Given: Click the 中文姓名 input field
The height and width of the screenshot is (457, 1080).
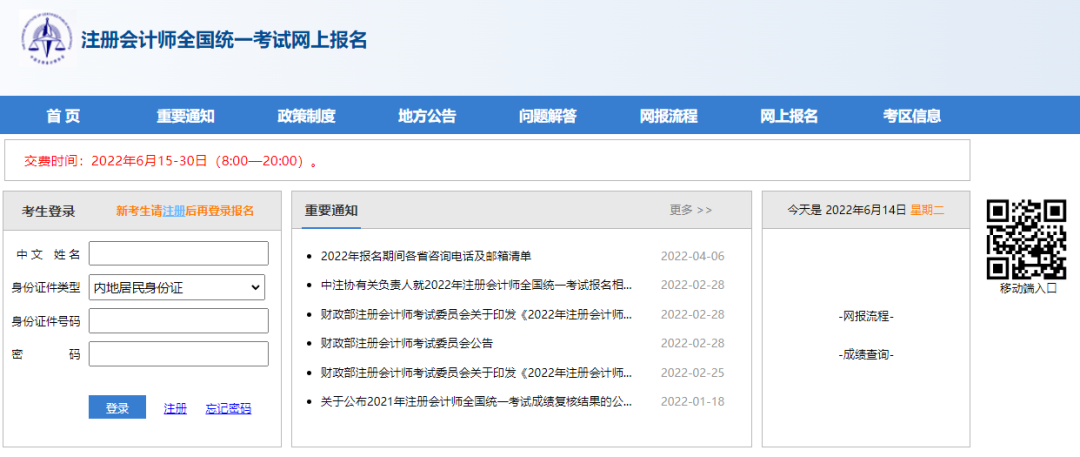Looking at the screenshot, I should pos(178,254).
